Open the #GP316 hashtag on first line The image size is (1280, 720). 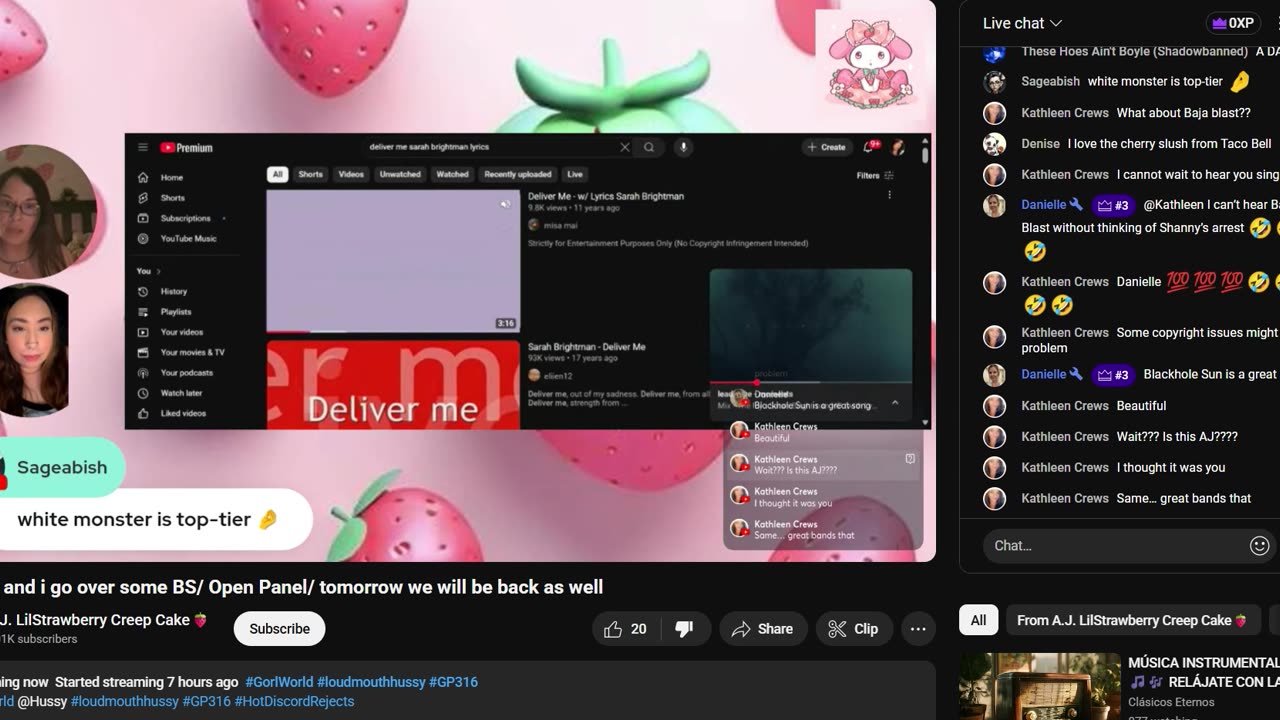[453, 682]
